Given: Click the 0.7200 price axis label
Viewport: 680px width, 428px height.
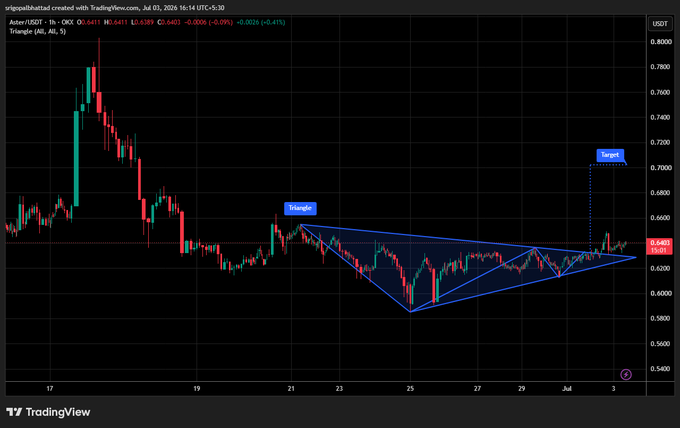Looking at the screenshot, I should click(660, 142).
